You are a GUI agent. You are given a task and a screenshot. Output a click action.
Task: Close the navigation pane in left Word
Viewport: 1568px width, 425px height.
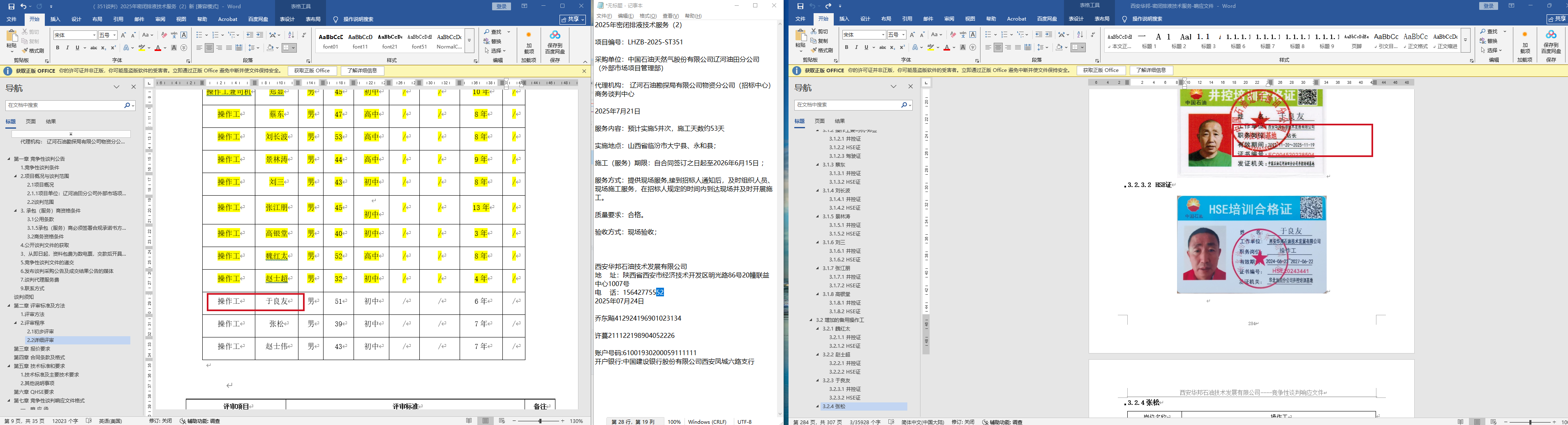pos(134,87)
